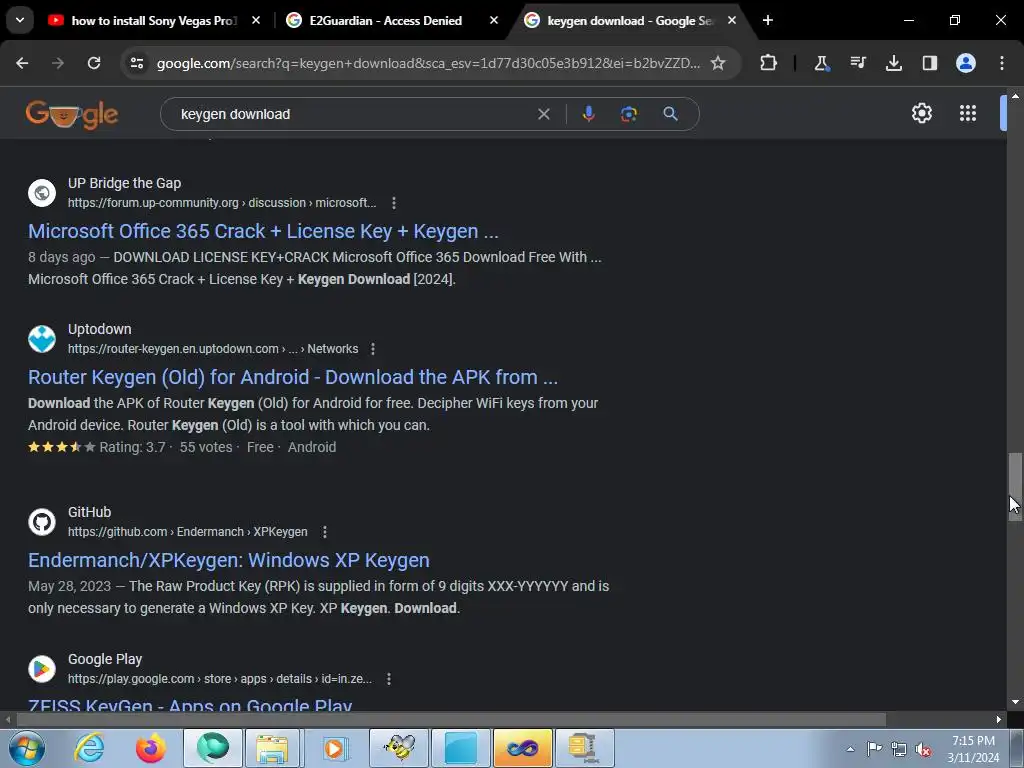This screenshot has height=768, width=1024.
Task: Click the Google Play result favicon
Action: point(42,669)
